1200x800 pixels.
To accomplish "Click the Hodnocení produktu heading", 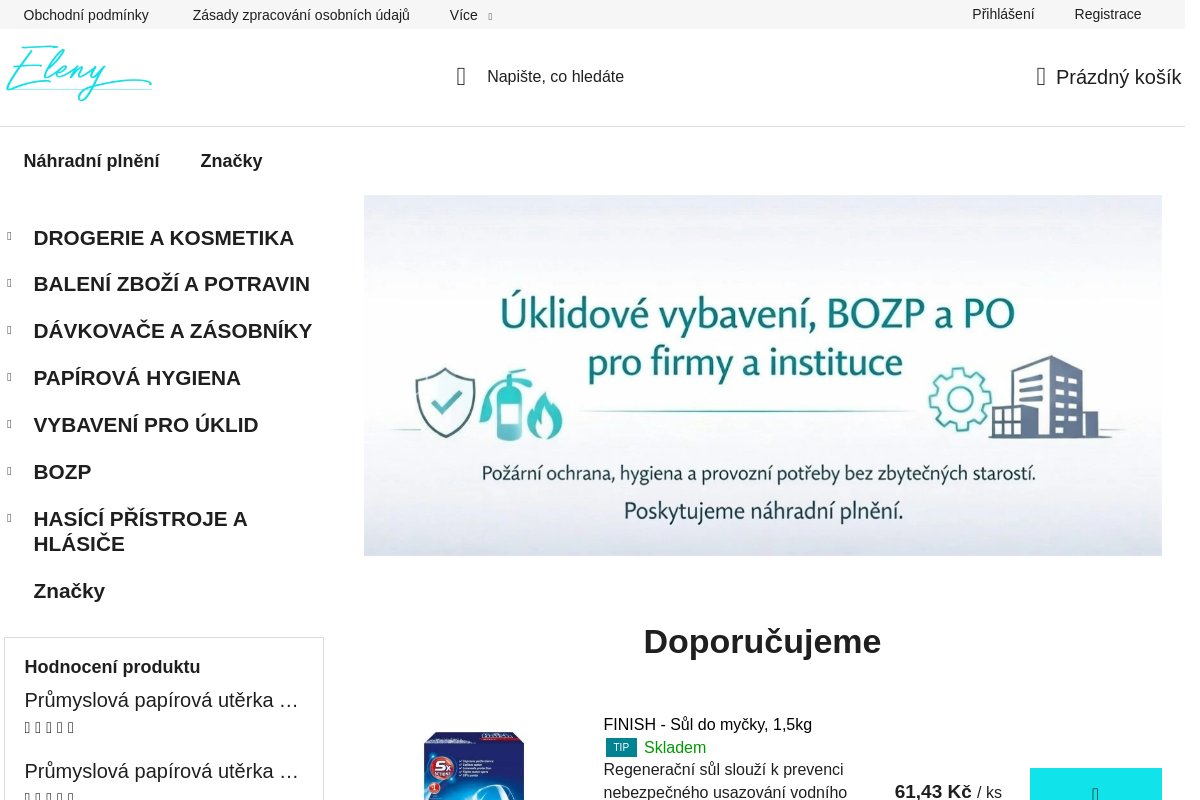I will tap(112, 667).
